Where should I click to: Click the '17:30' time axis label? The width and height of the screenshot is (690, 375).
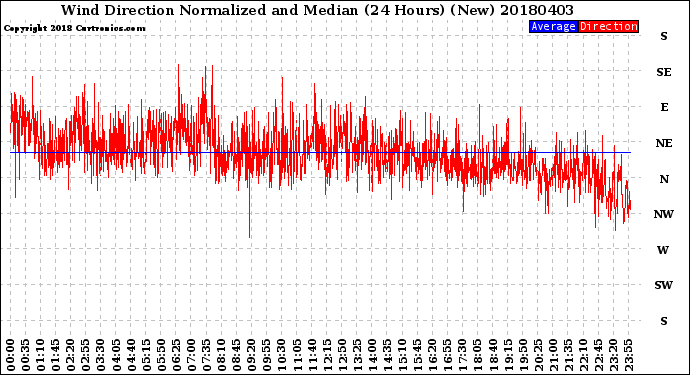(x=462, y=355)
